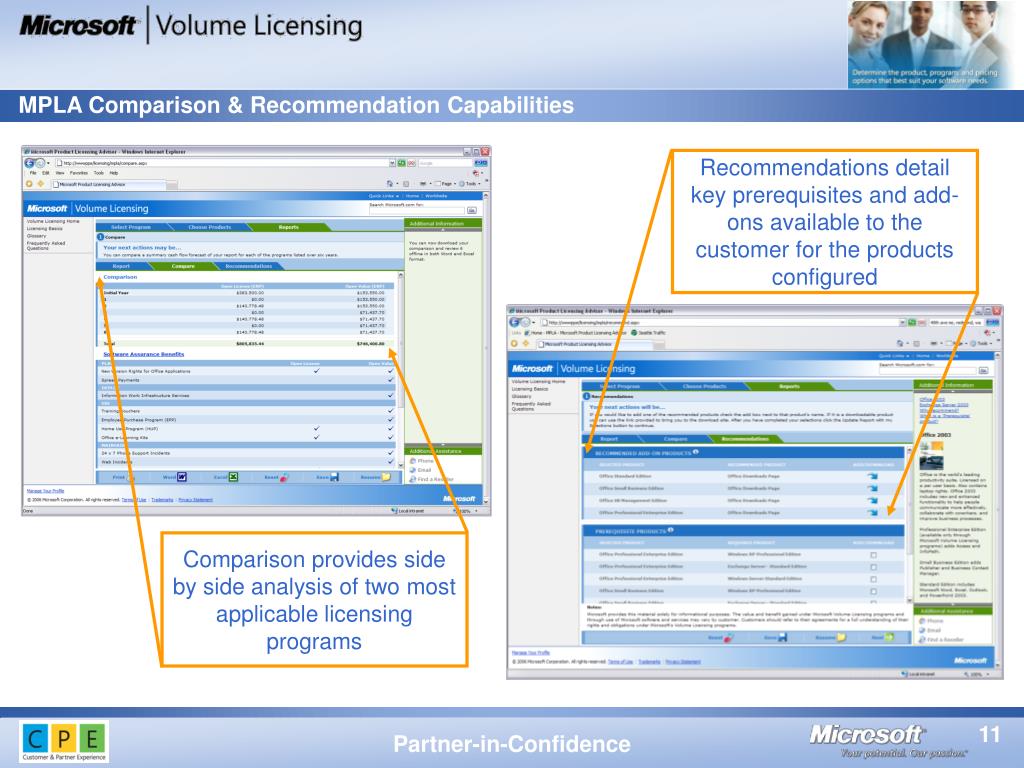The height and width of the screenshot is (768, 1024).
Task: Click Microsoft.com search field in Recommendations window
Action: click(927, 371)
